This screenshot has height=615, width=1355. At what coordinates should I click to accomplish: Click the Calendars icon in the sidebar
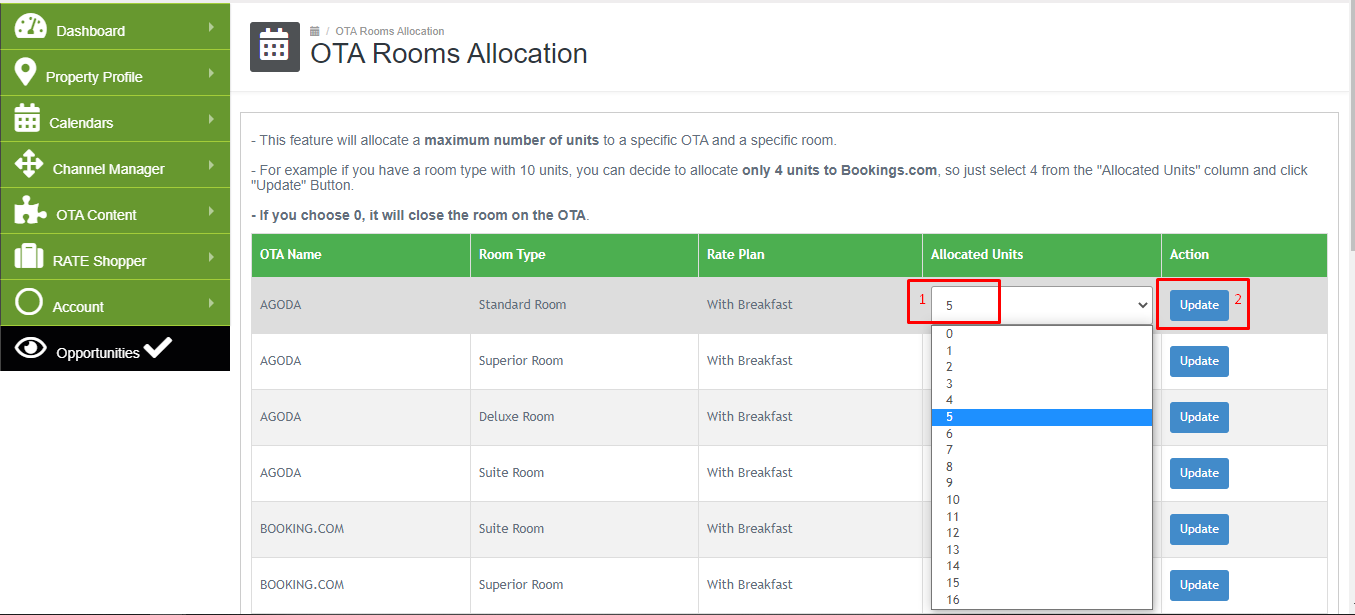(x=29, y=119)
